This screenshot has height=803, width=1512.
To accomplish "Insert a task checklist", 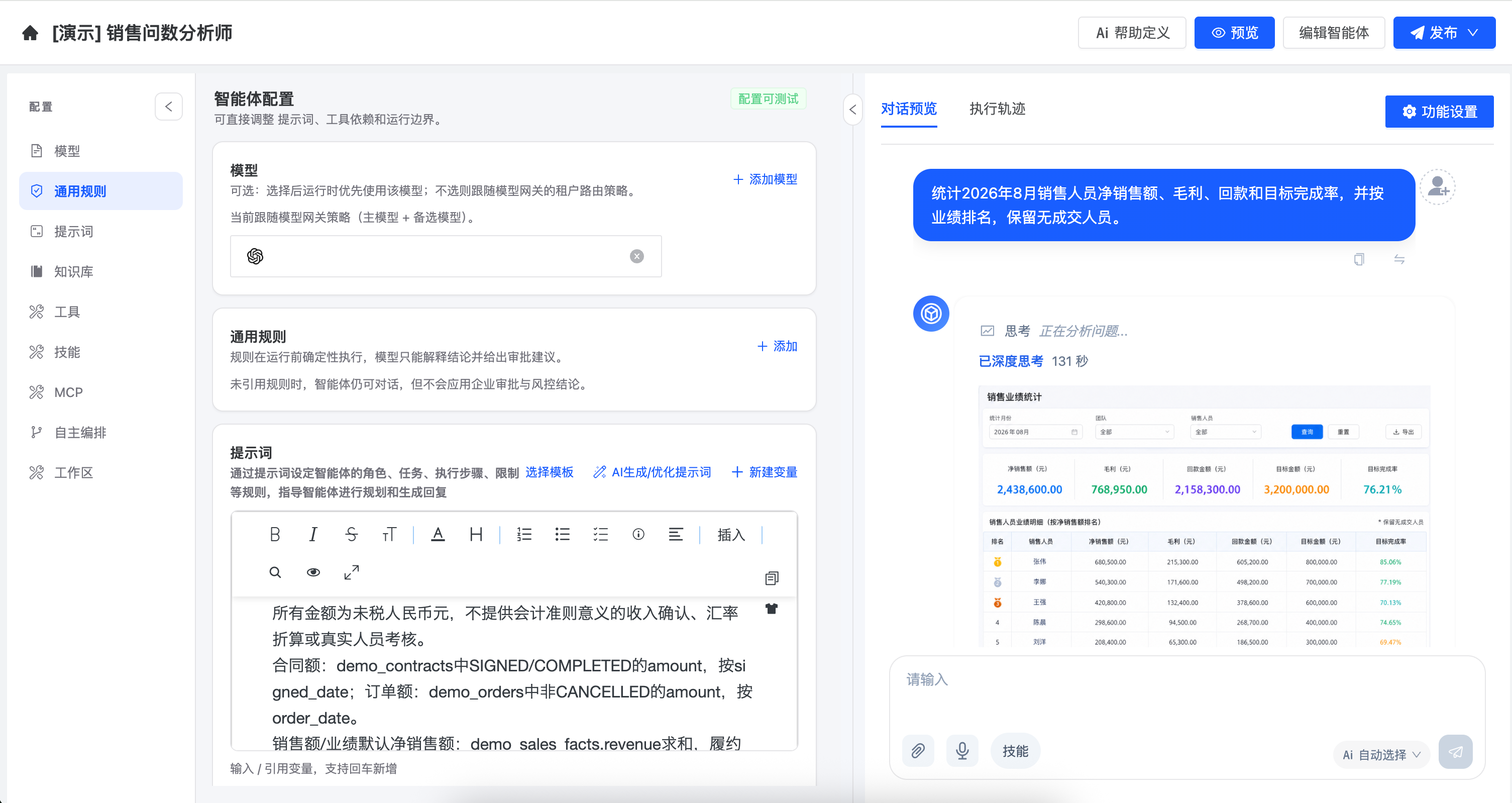I will 600,534.
